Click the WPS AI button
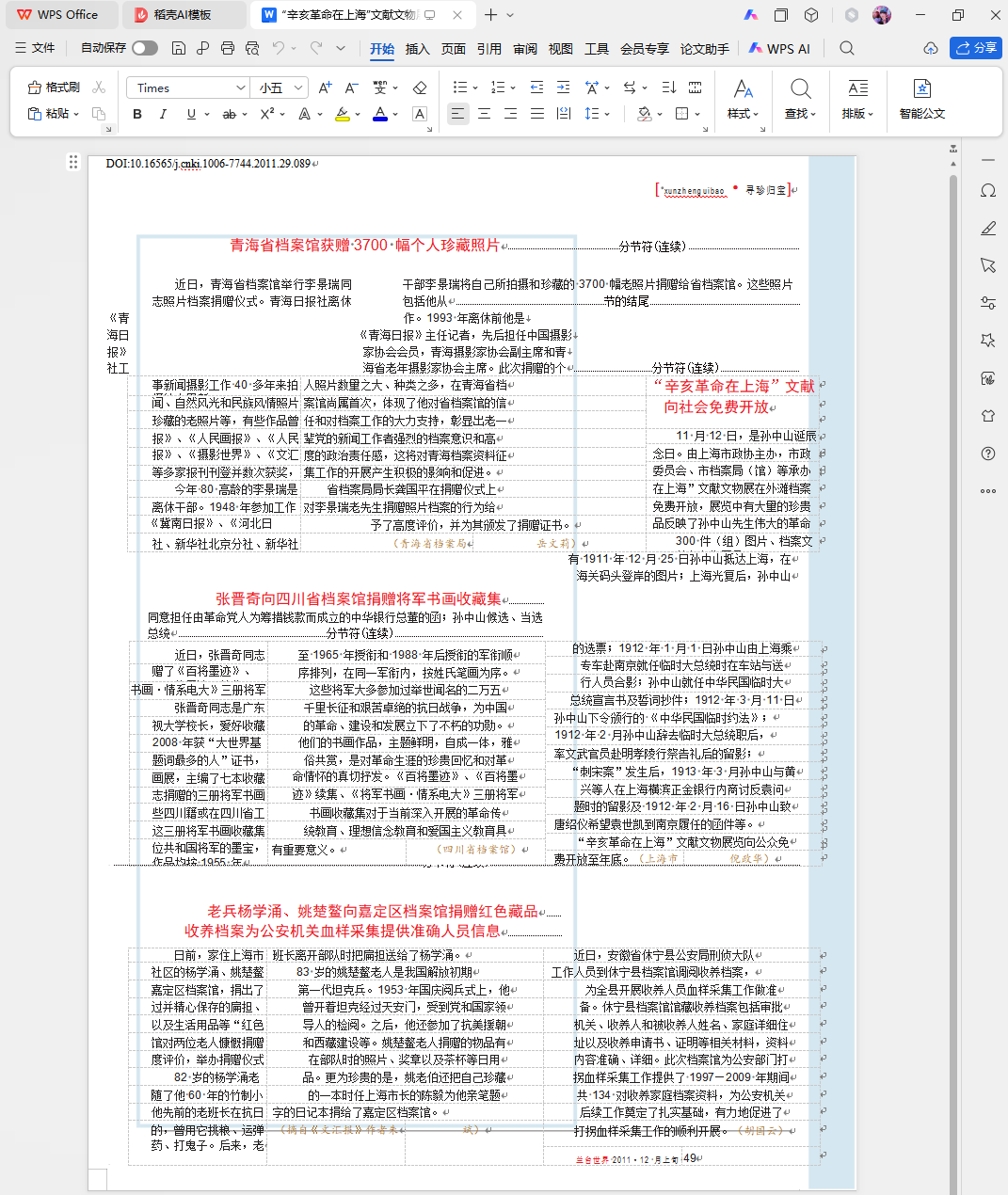 779,49
